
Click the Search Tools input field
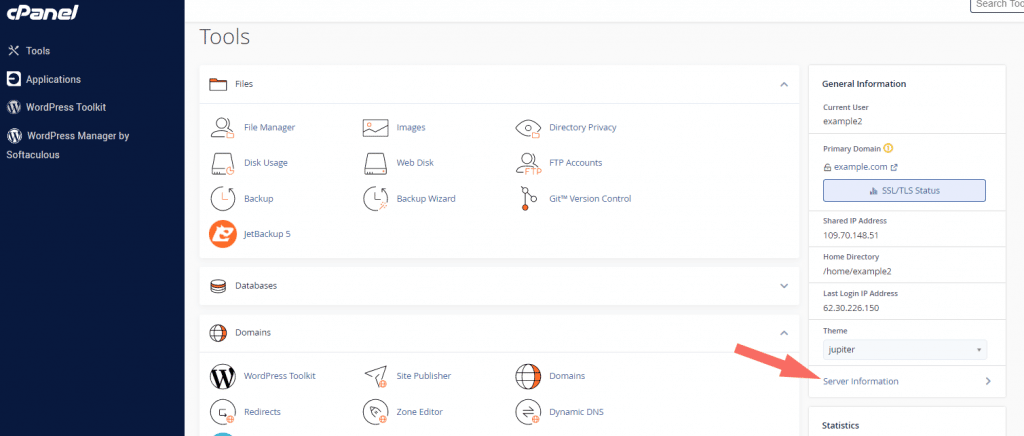(997, 5)
